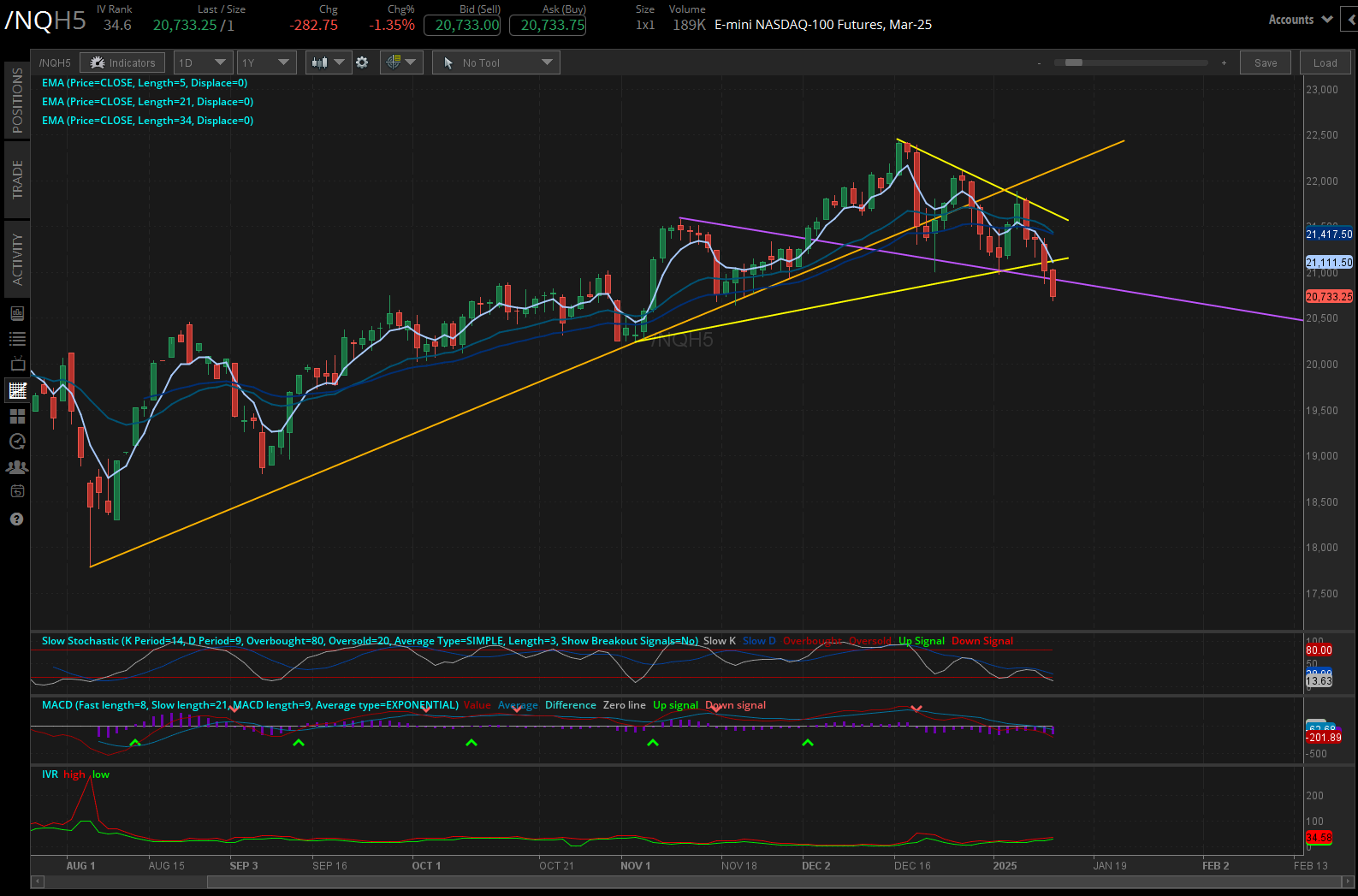Screen dimensions: 1358x896
Task: Click the horizontal scrollbar right arrow
Action: (x=1349, y=881)
